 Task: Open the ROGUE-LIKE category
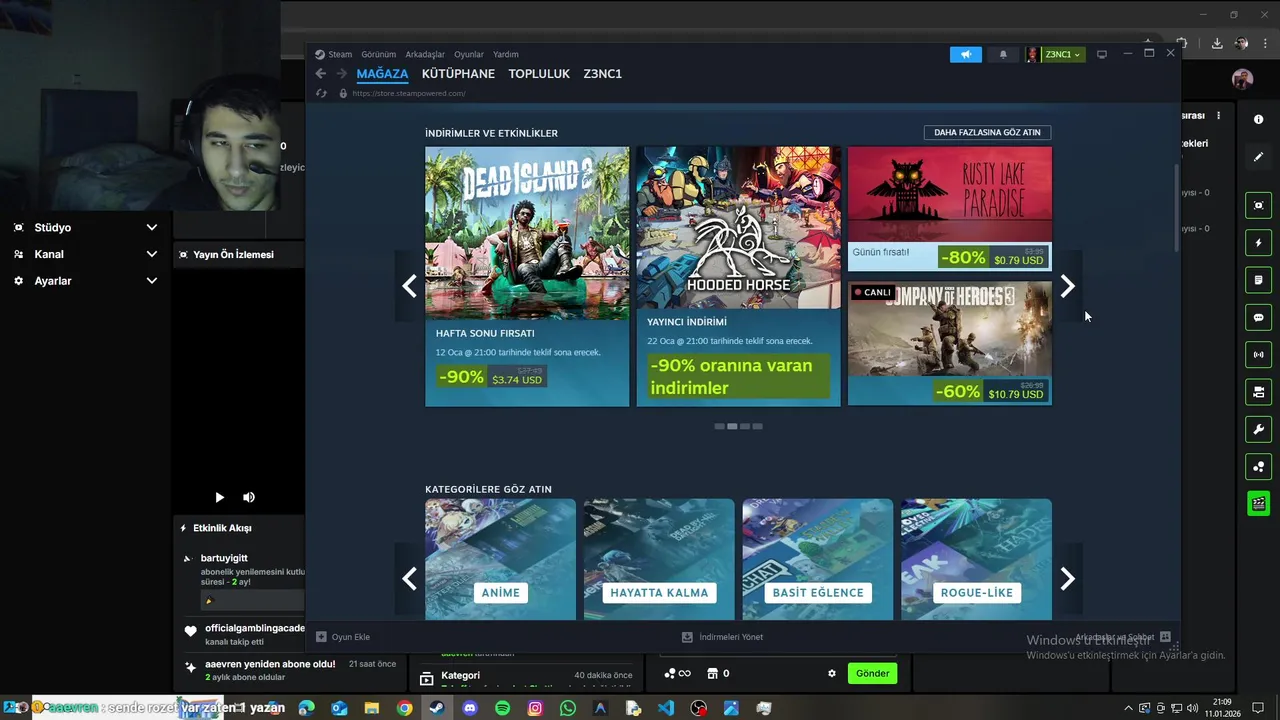[x=976, y=560]
